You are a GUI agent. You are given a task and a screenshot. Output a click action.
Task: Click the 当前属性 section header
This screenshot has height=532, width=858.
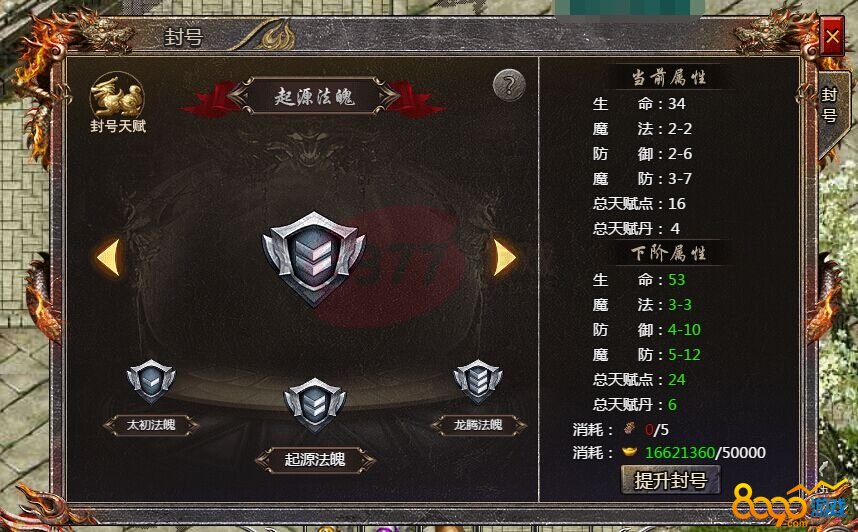click(x=669, y=78)
